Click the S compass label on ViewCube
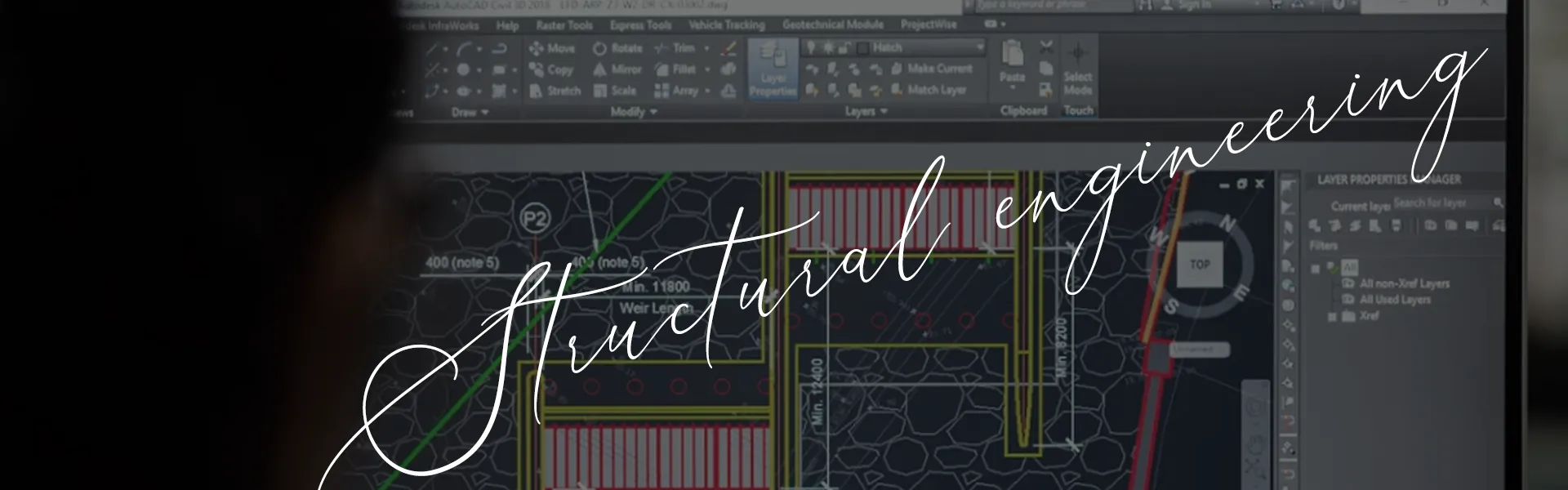Image resolution: width=1568 pixels, height=490 pixels. [1170, 306]
